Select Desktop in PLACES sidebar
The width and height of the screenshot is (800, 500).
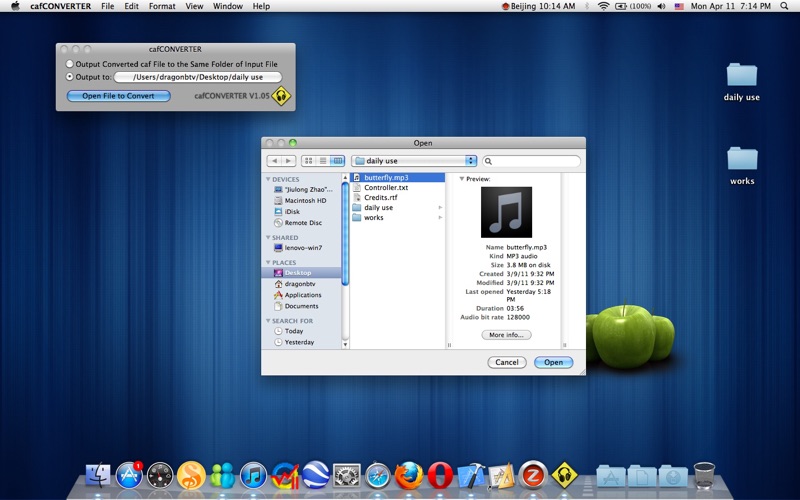(301, 272)
